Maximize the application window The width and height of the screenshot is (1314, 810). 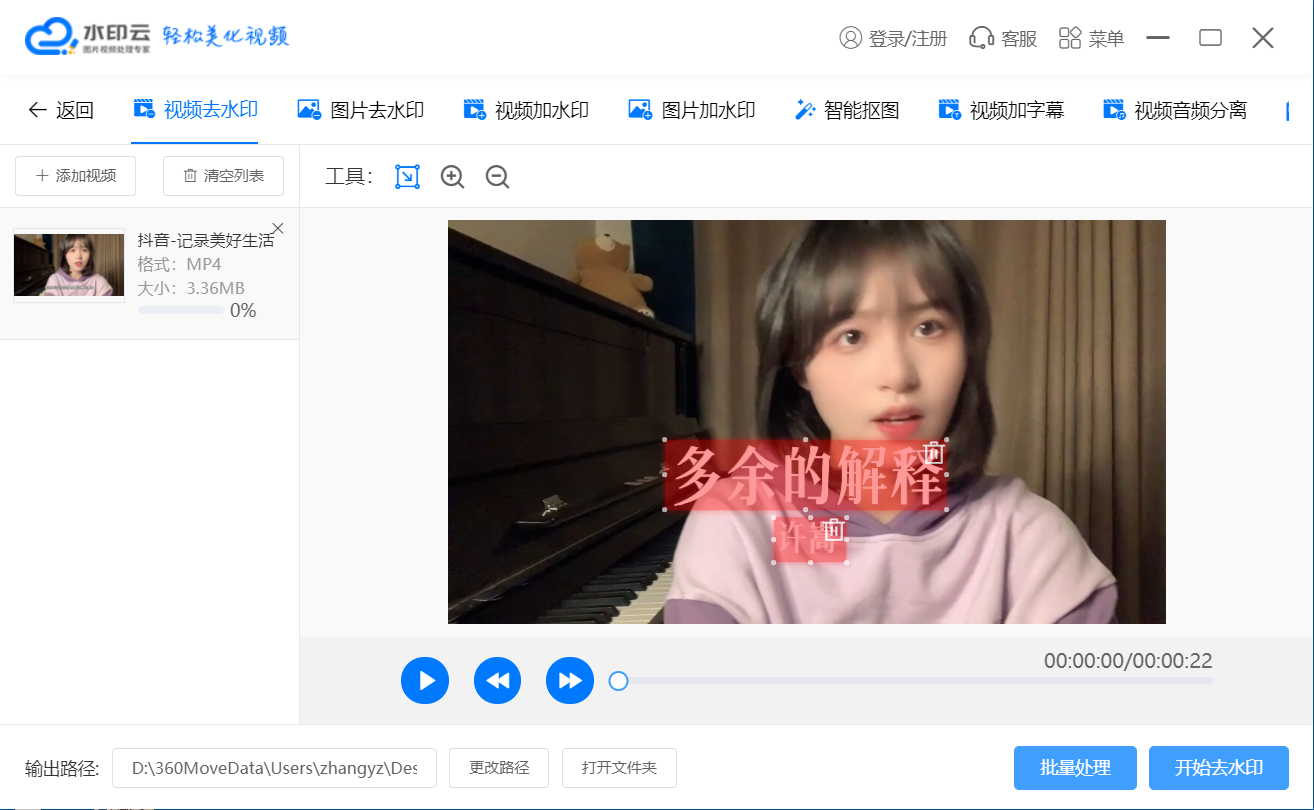click(1210, 38)
